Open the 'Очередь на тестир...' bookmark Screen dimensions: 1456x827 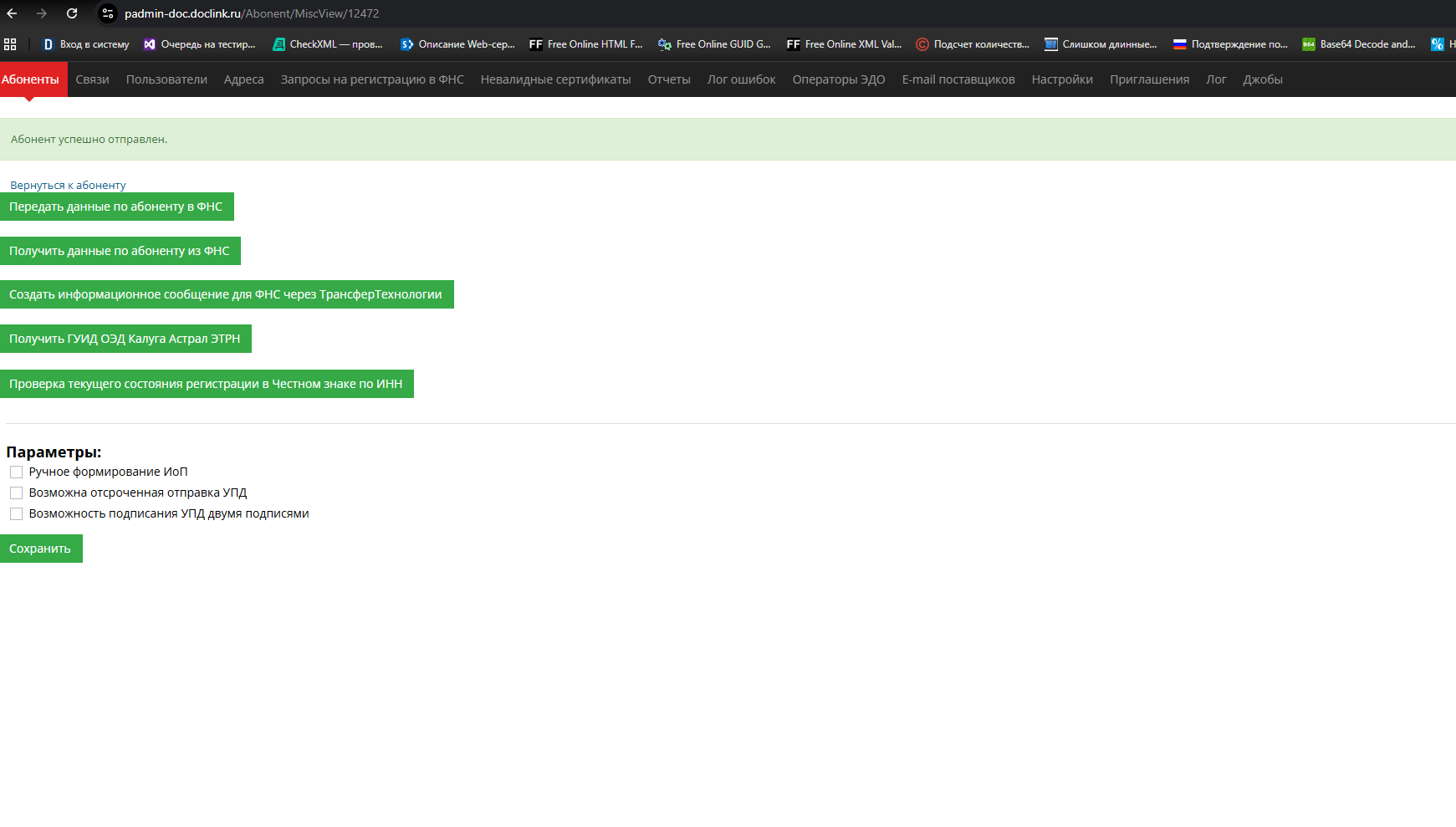(200, 44)
